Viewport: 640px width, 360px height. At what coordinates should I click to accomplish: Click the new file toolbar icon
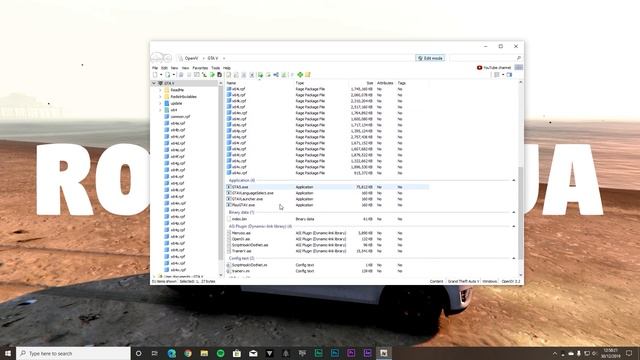tap(155, 75)
